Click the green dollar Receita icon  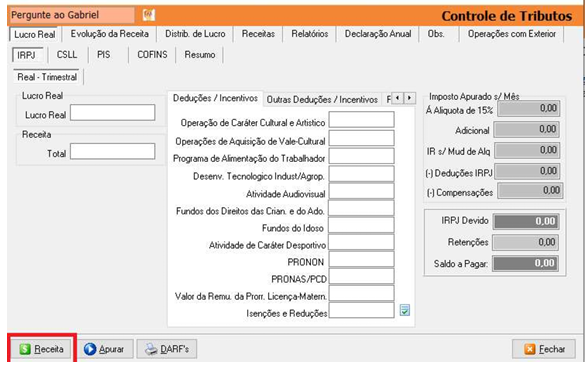25,349
